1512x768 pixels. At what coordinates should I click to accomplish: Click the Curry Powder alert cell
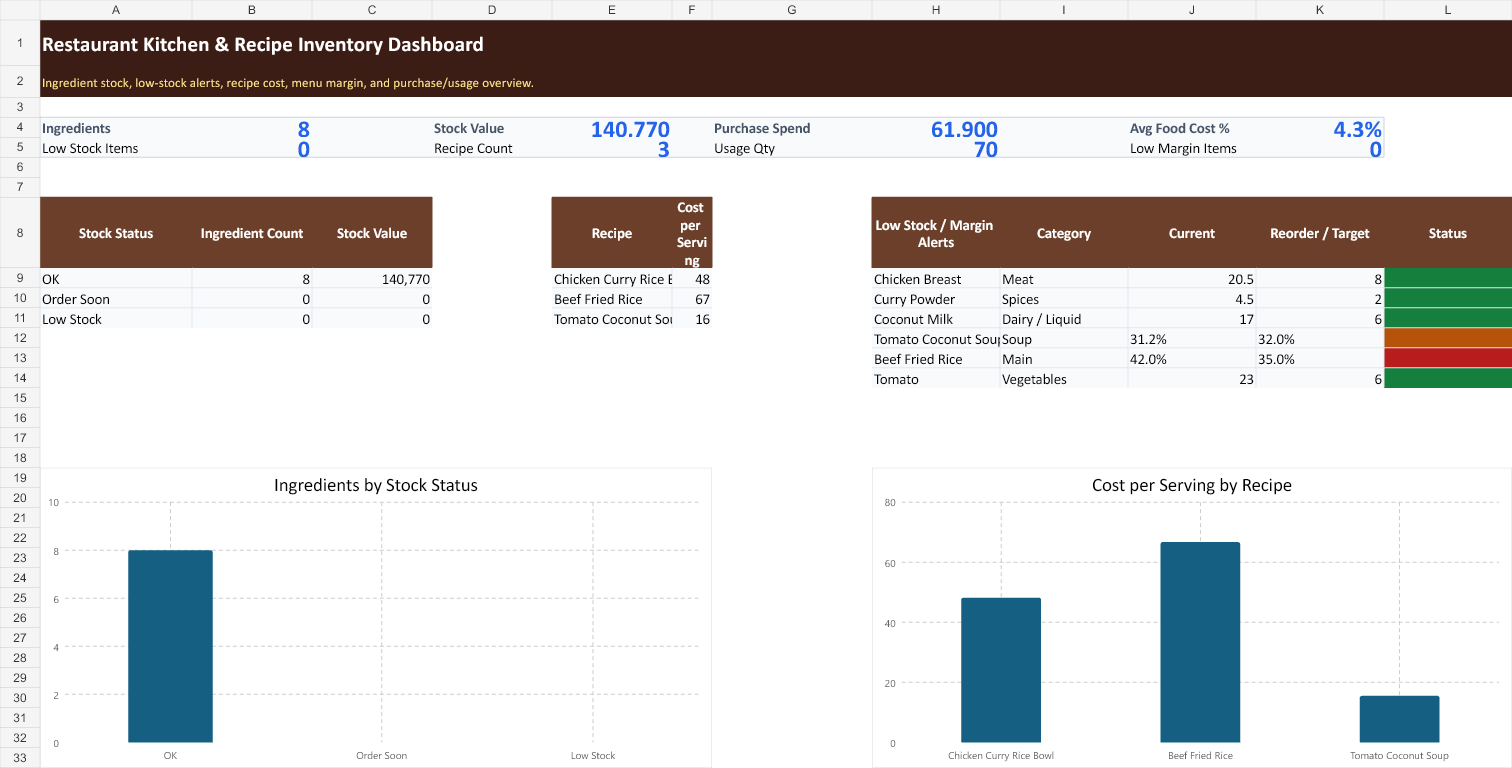[936, 299]
